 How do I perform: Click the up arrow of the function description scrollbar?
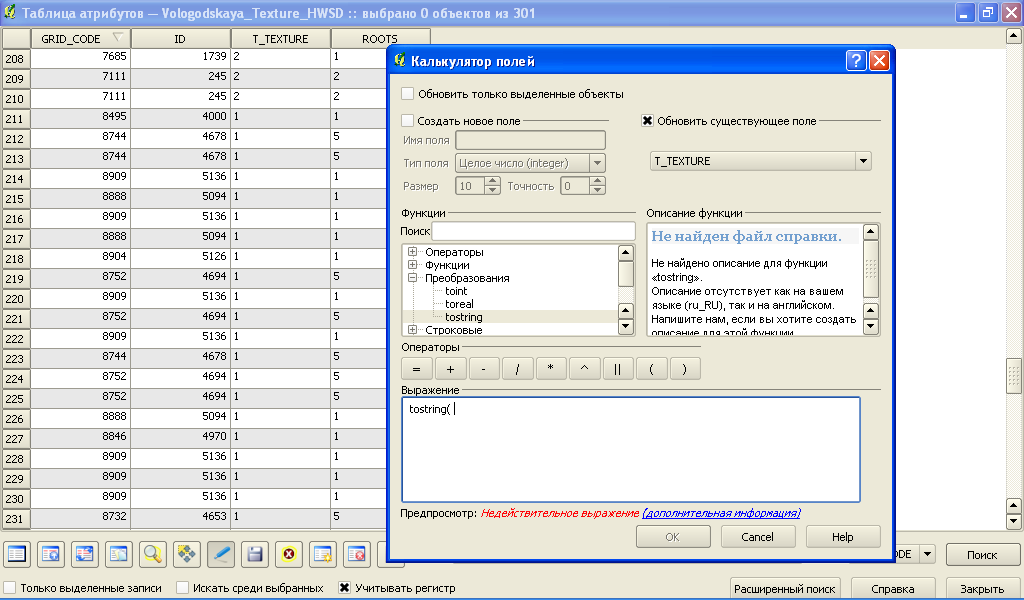871,232
